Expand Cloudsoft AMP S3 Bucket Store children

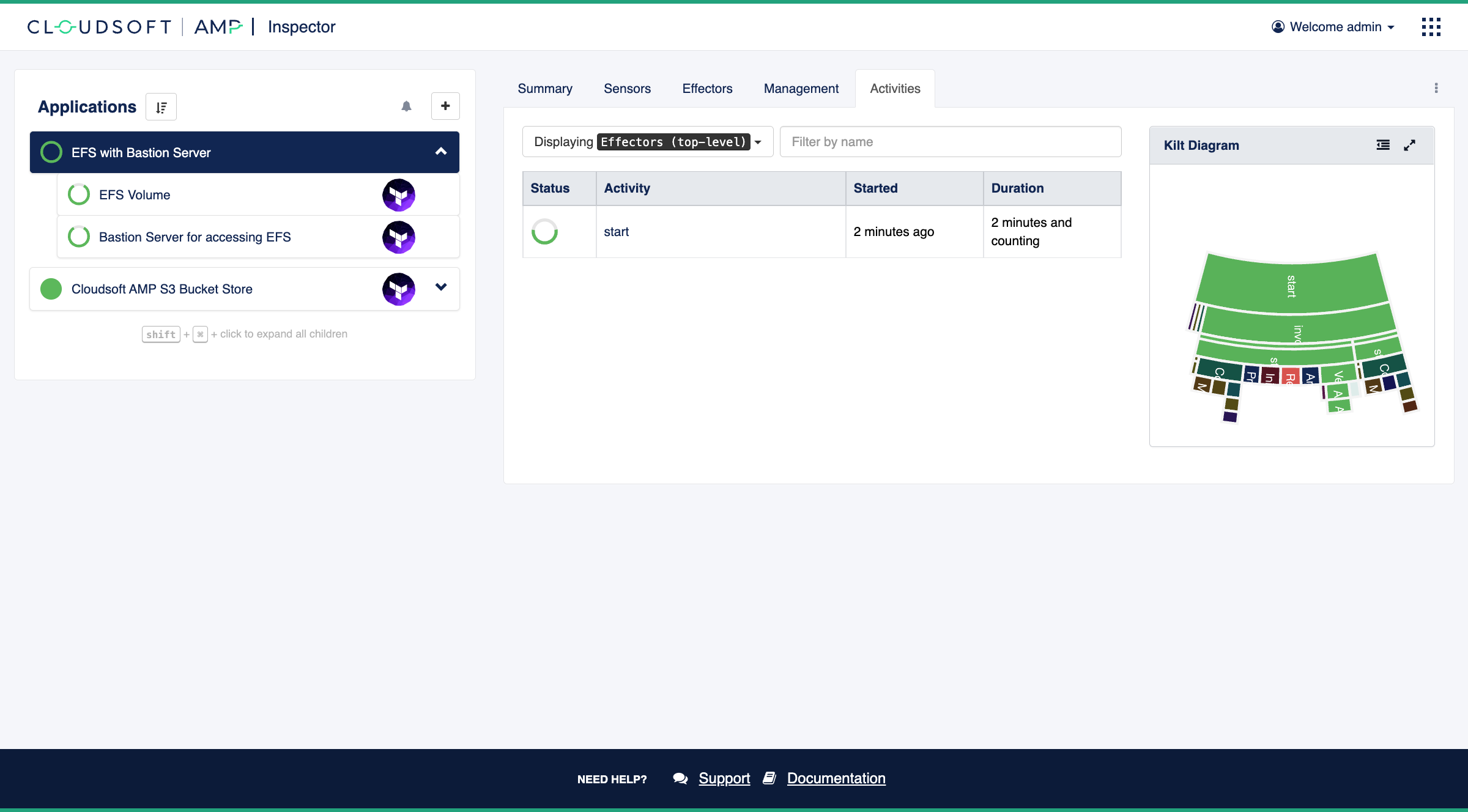click(441, 287)
